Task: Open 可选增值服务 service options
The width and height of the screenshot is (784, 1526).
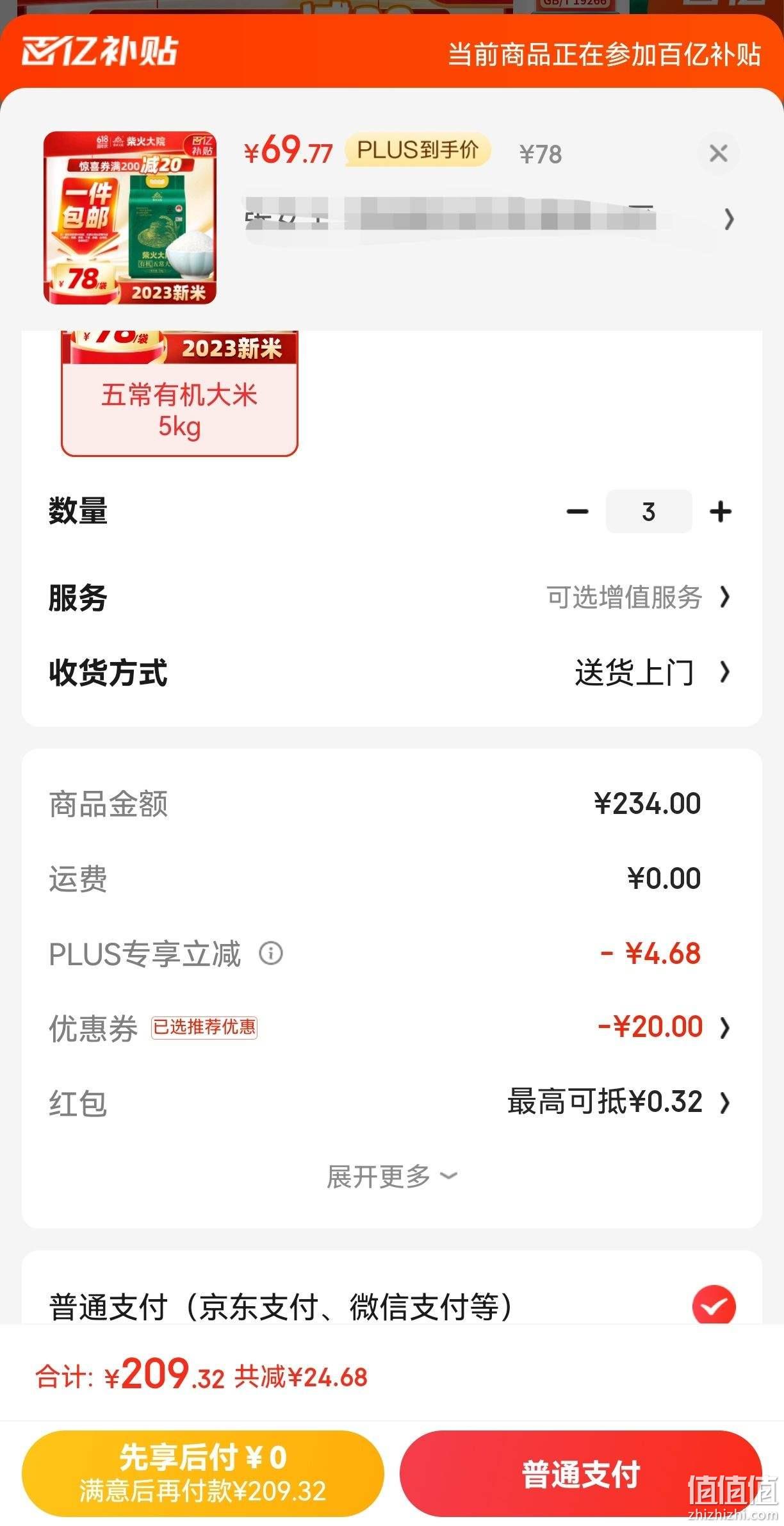Action: coord(638,597)
